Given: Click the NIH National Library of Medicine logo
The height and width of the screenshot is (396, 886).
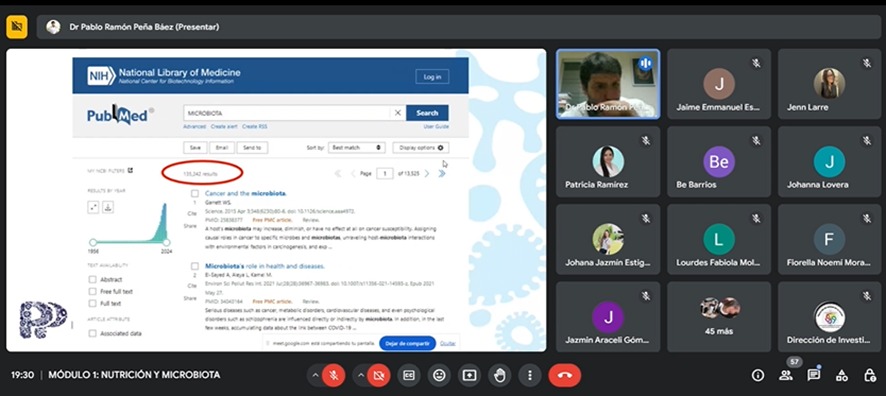Looking at the screenshot, I should 164,76.
